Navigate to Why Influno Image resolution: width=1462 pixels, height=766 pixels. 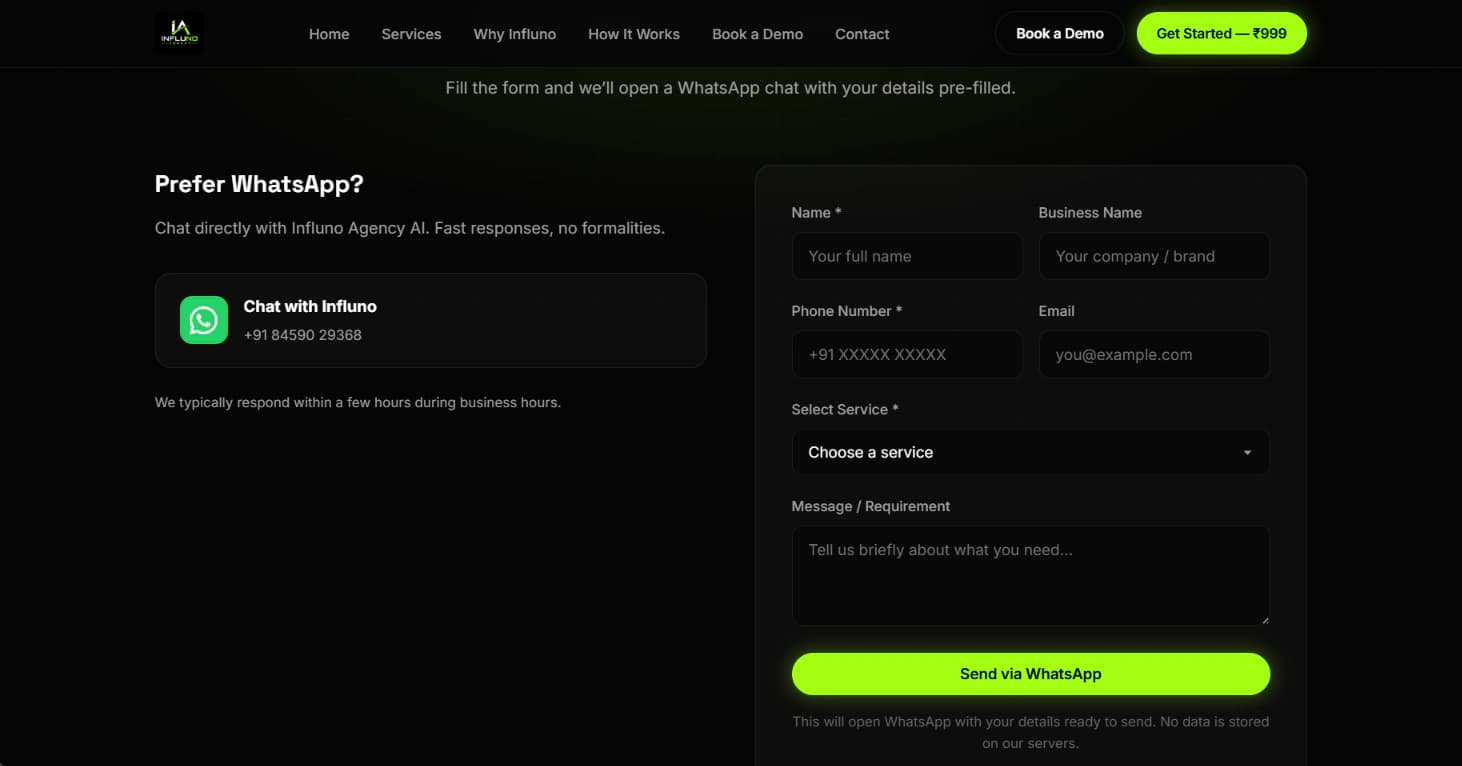point(515,34)
